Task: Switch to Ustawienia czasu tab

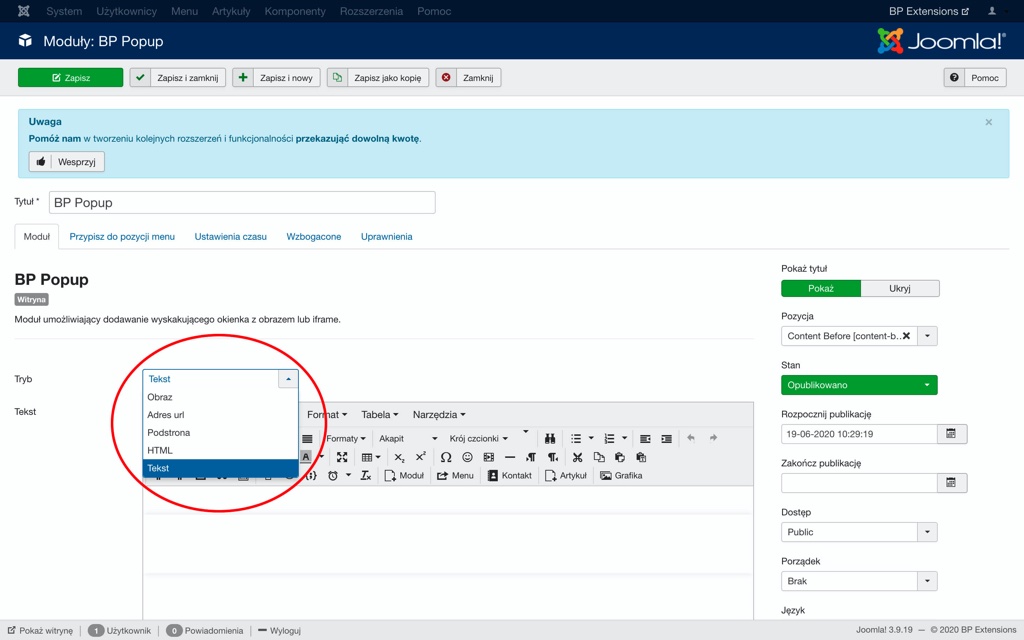Action: [x=230, y=237]
